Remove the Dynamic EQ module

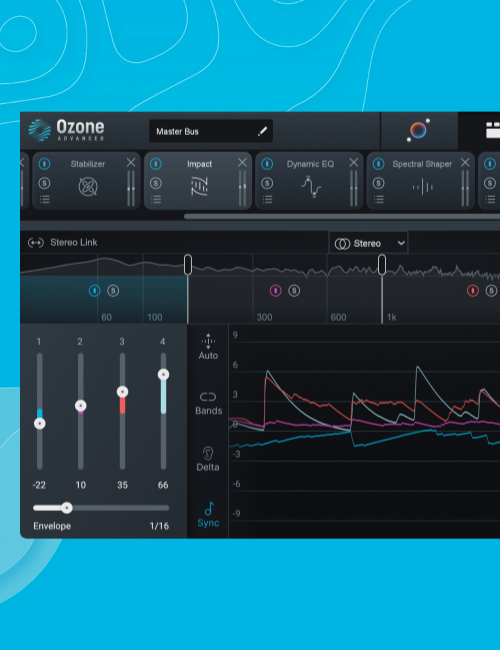click(x=354, y=162)
